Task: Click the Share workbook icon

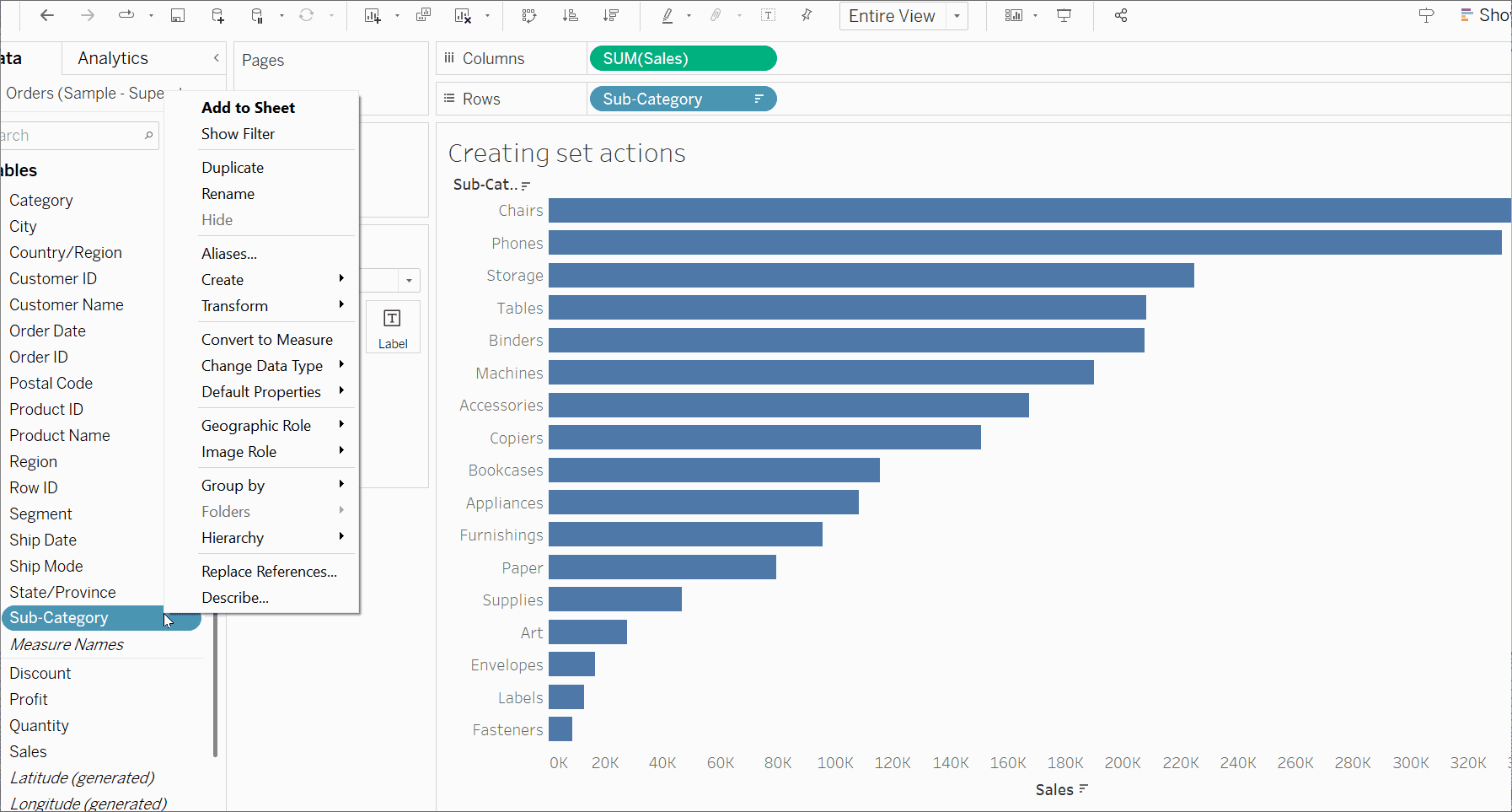Action: (x=1121, y=16)
